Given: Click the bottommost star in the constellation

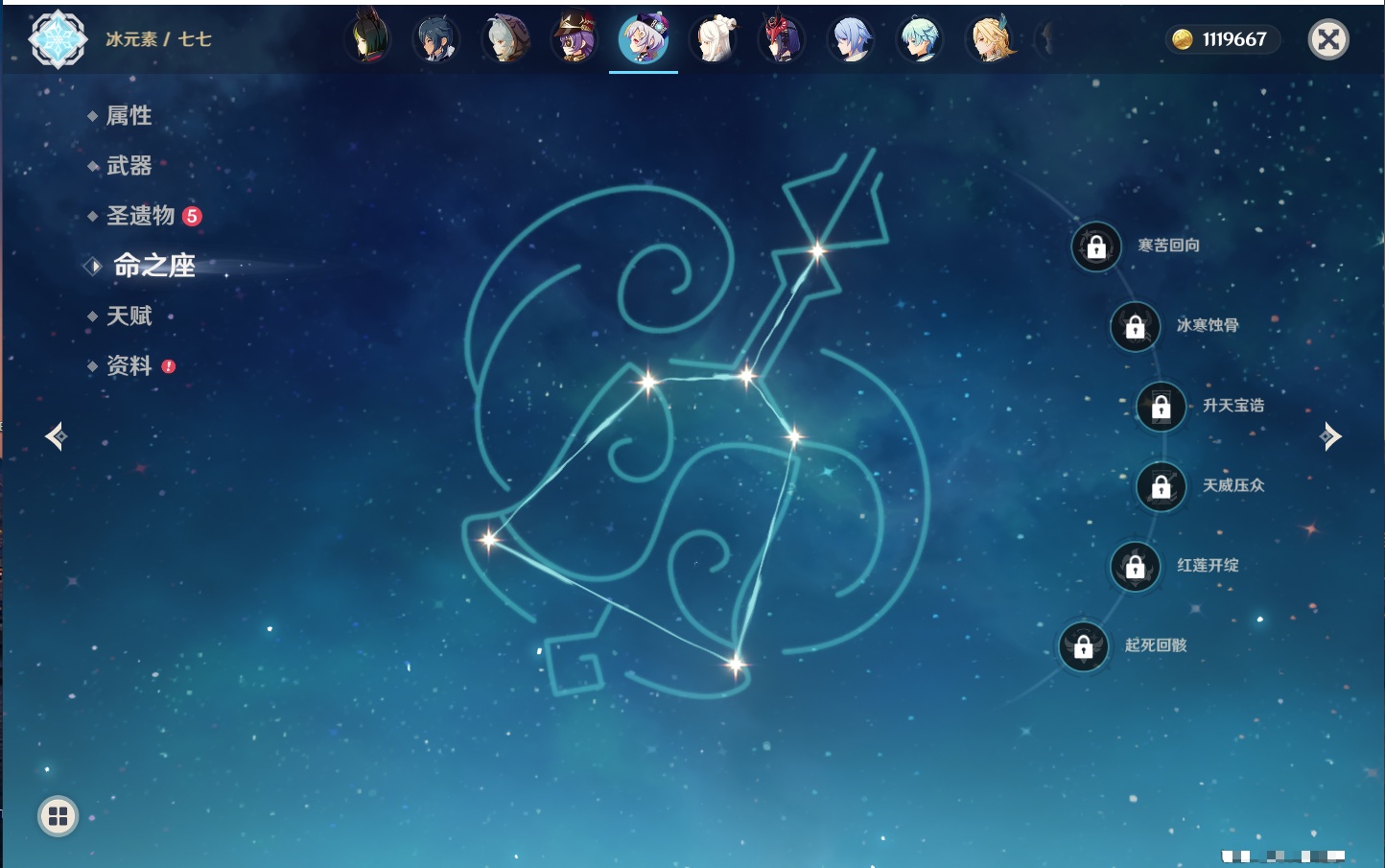Looking at the screenshot, I should 735,664.
